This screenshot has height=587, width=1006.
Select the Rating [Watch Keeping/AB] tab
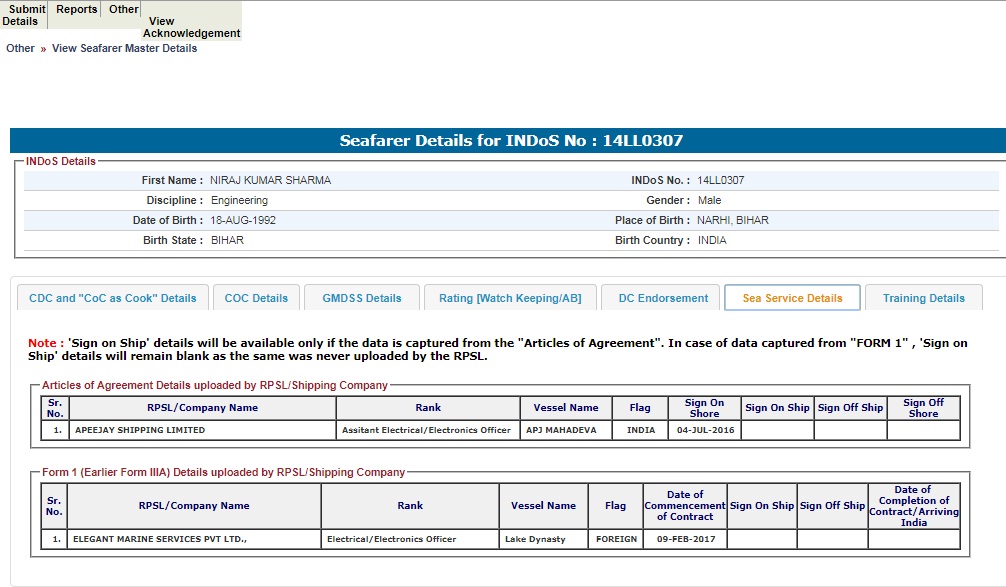pyautogui.click(x=510, y=298)
